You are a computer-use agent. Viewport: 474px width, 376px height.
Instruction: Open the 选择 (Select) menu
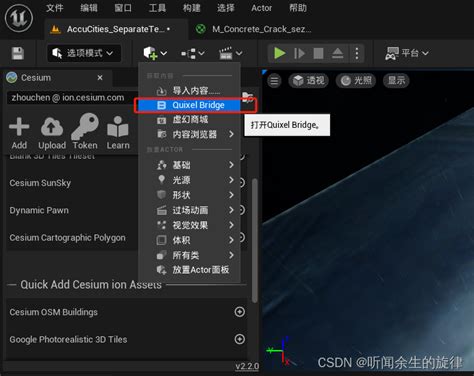(x=226, y=8)
